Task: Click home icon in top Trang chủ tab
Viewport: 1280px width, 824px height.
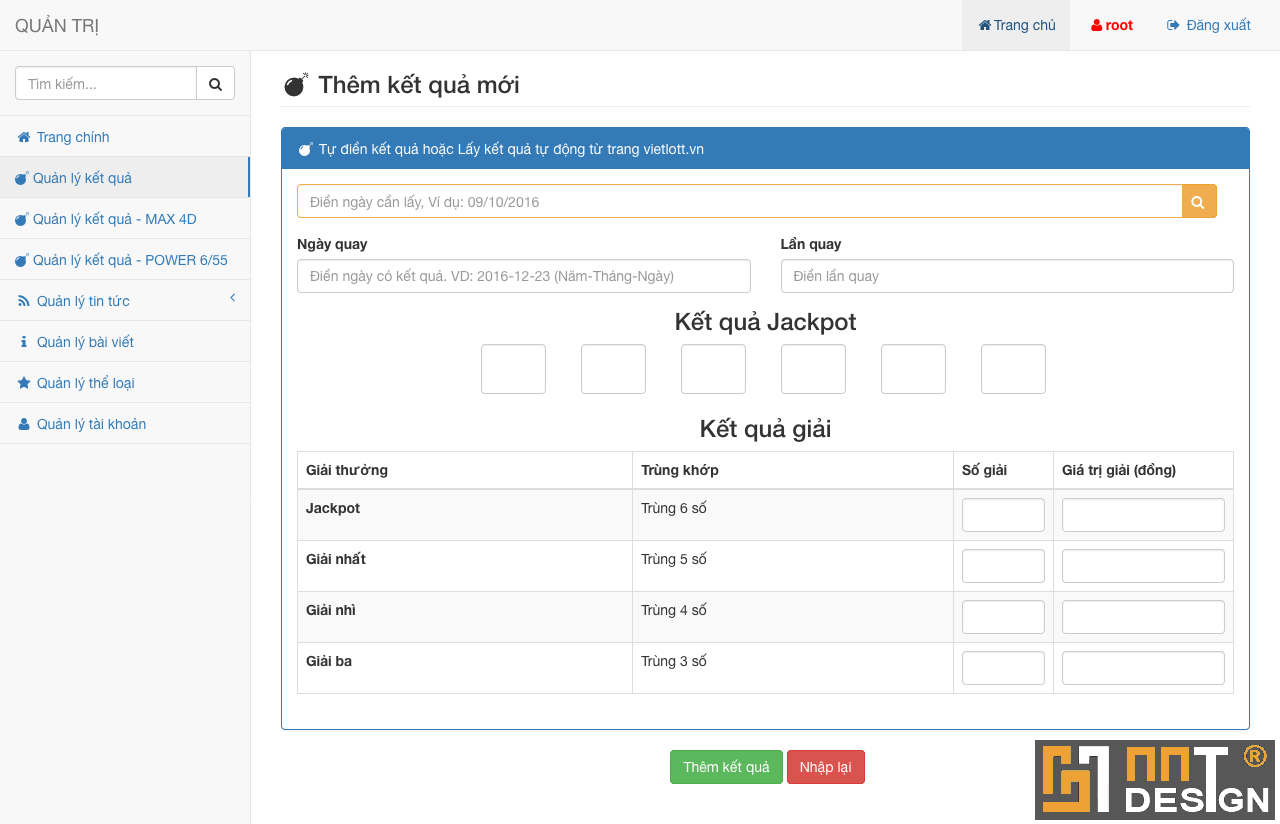Action: [984, 25]
